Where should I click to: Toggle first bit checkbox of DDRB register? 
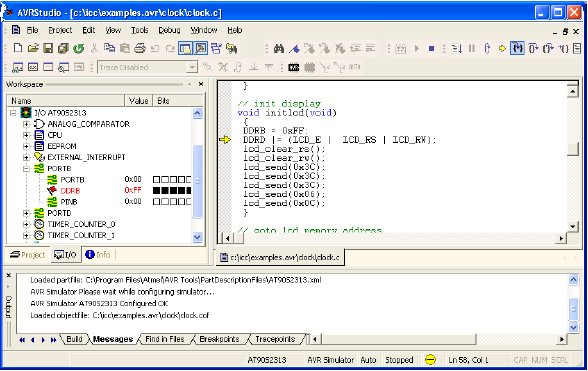(156, 191)
